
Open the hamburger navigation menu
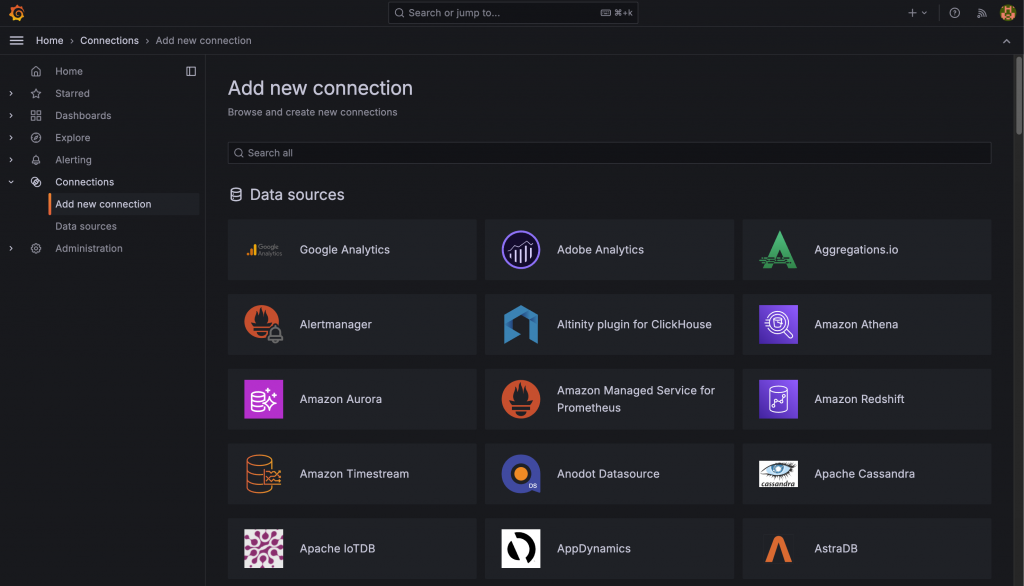pyautogui.click(x=16, y=41)
